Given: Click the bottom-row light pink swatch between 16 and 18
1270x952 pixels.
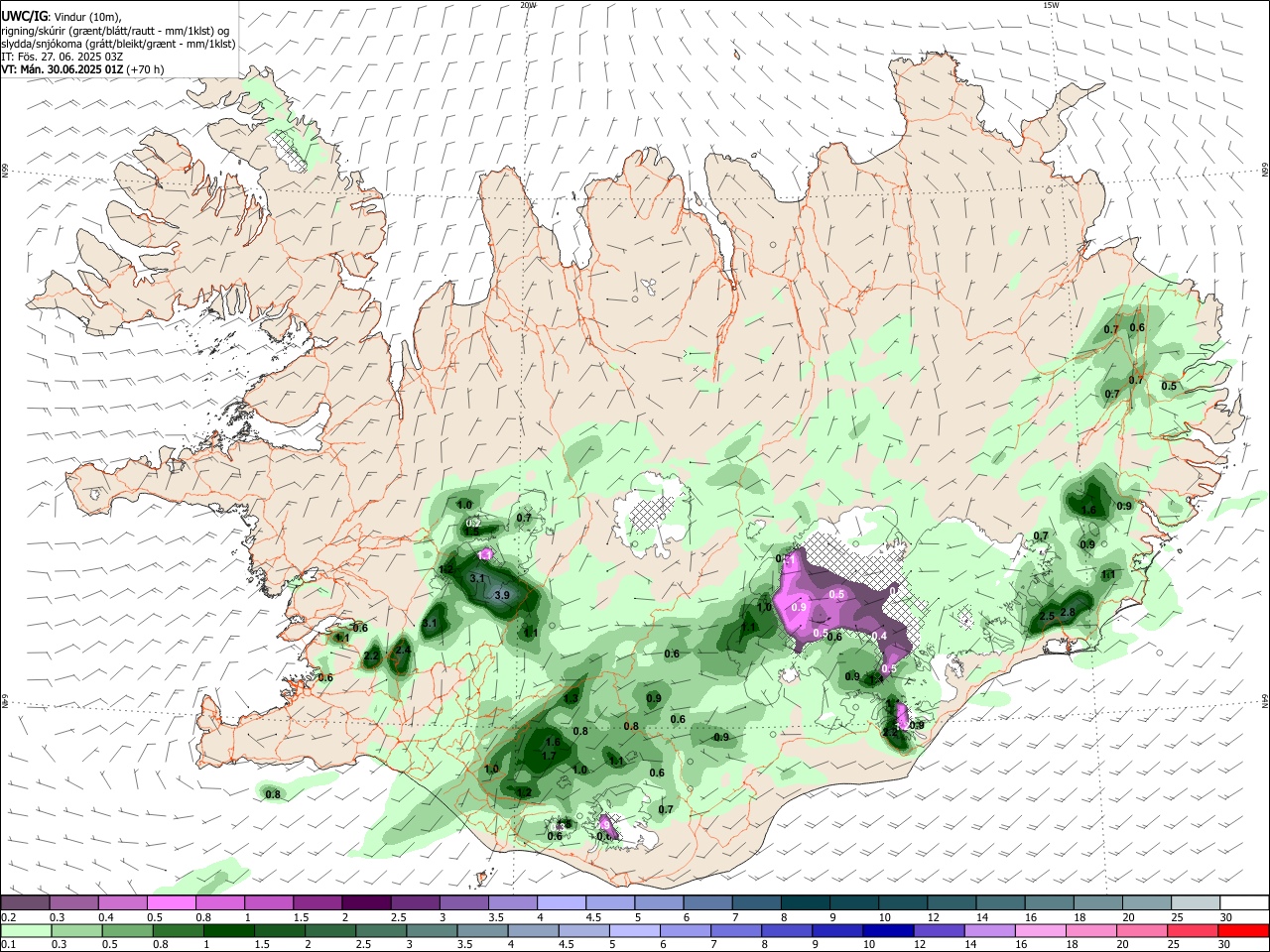Looking at the screenshot, I should tap(1039, 930).
